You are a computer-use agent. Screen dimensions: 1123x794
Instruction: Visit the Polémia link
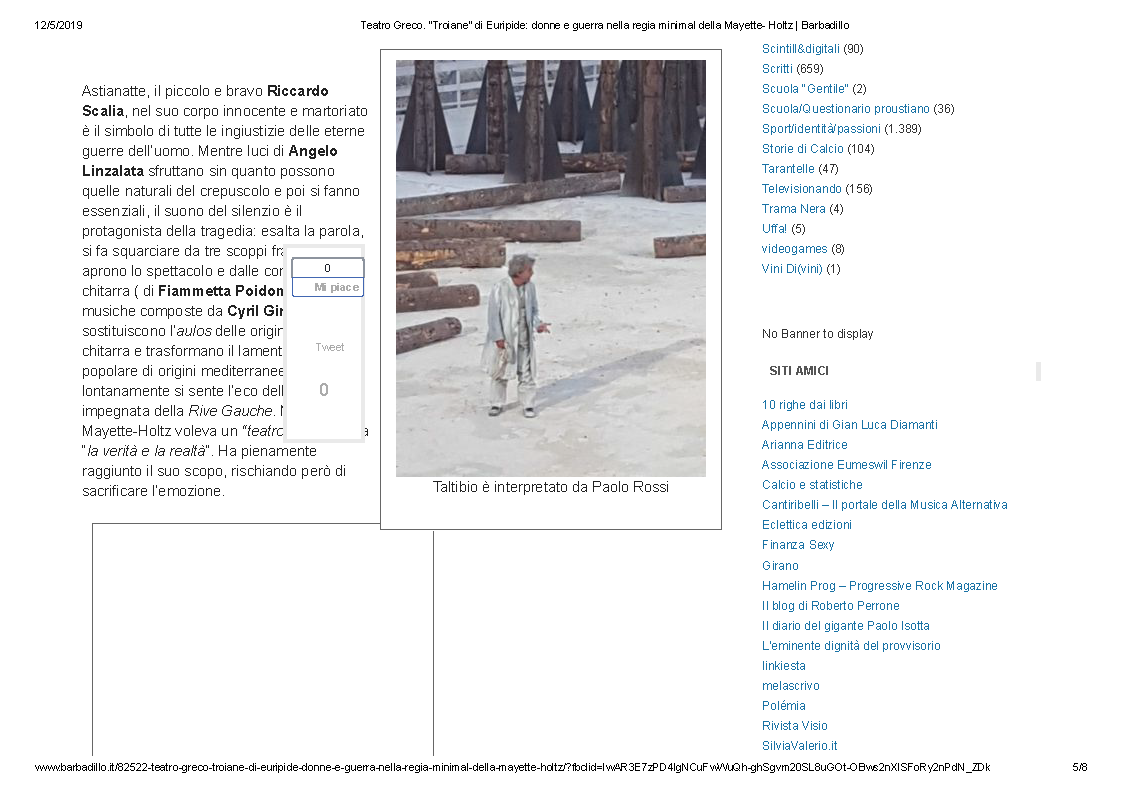click(784, 707)
